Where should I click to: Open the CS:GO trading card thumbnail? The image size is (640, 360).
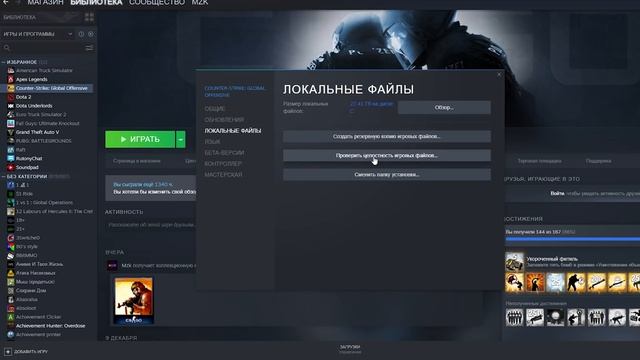coord(133,301)
